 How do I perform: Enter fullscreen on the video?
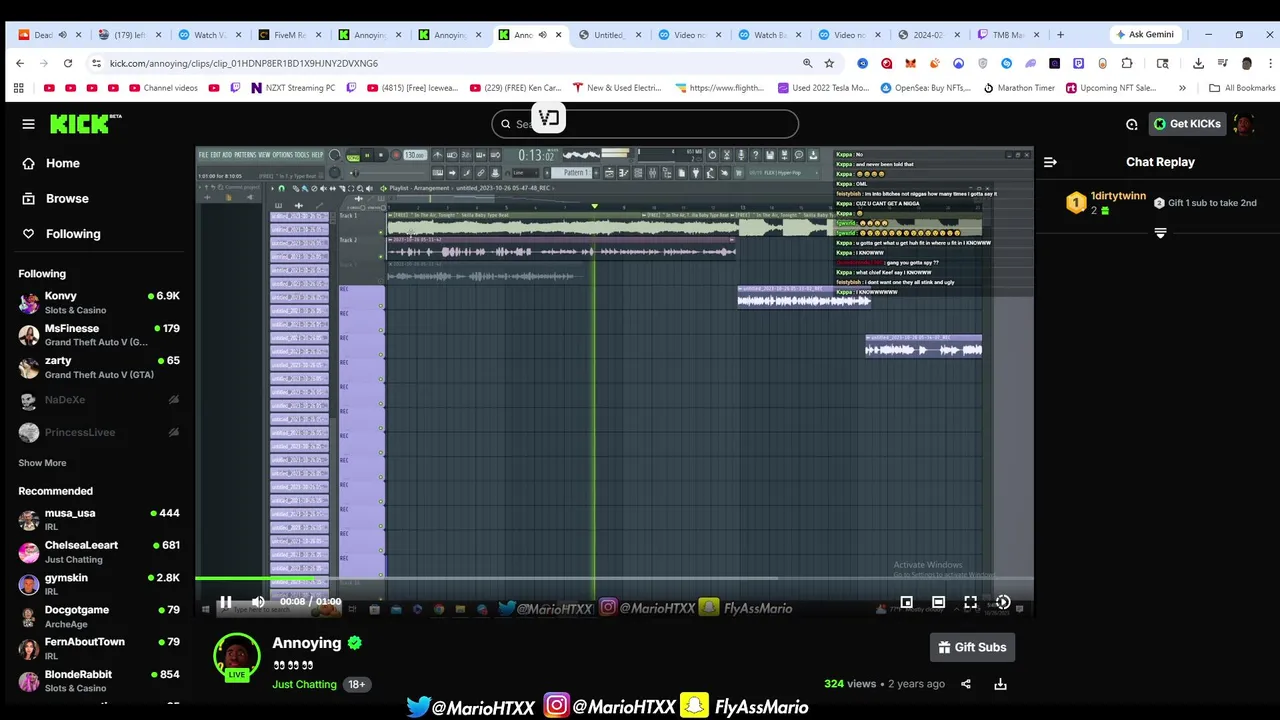970,602
